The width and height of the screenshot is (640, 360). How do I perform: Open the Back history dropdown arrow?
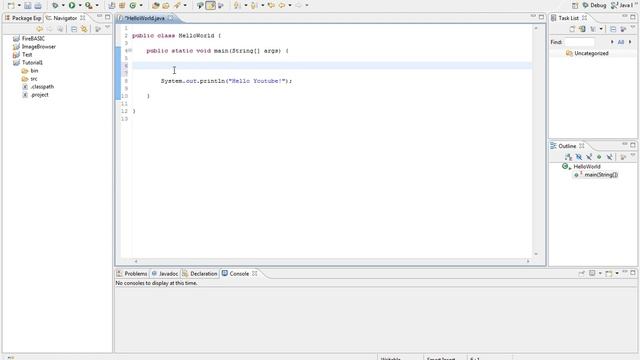pyautogui.click(x=290, y=5)
